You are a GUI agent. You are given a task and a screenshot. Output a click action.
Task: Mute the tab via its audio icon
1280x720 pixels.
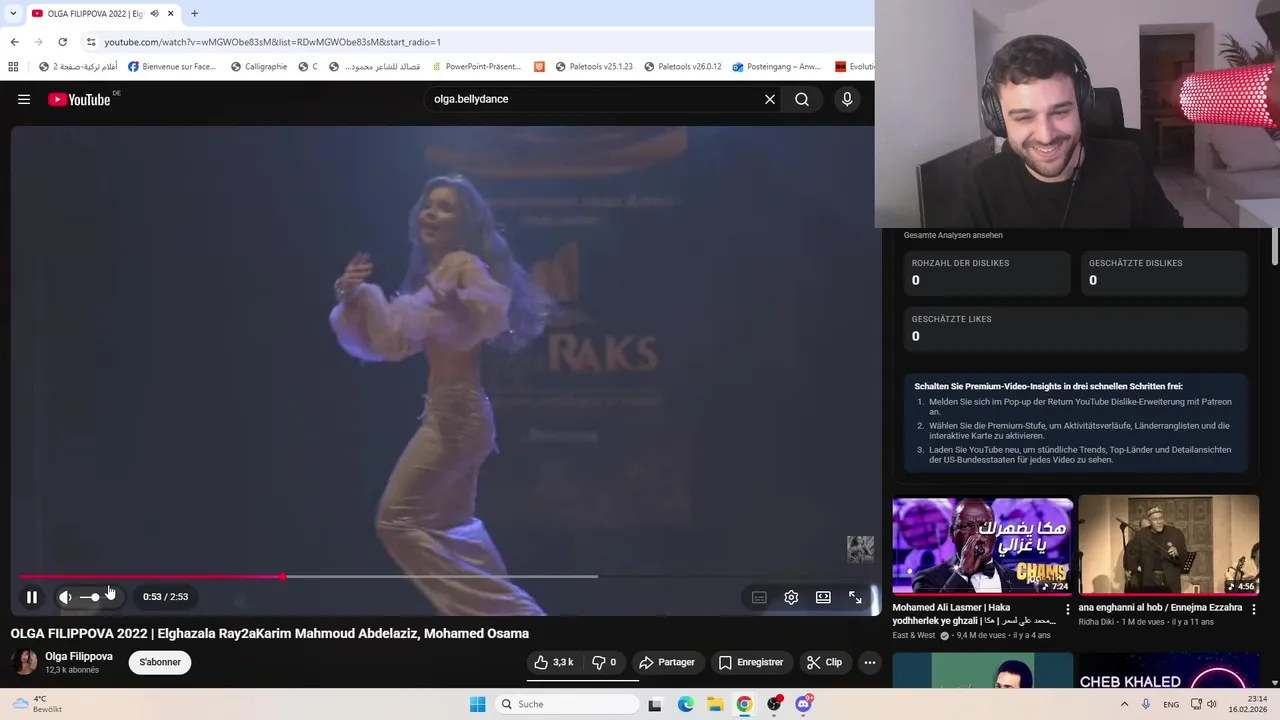click(154, 13)
